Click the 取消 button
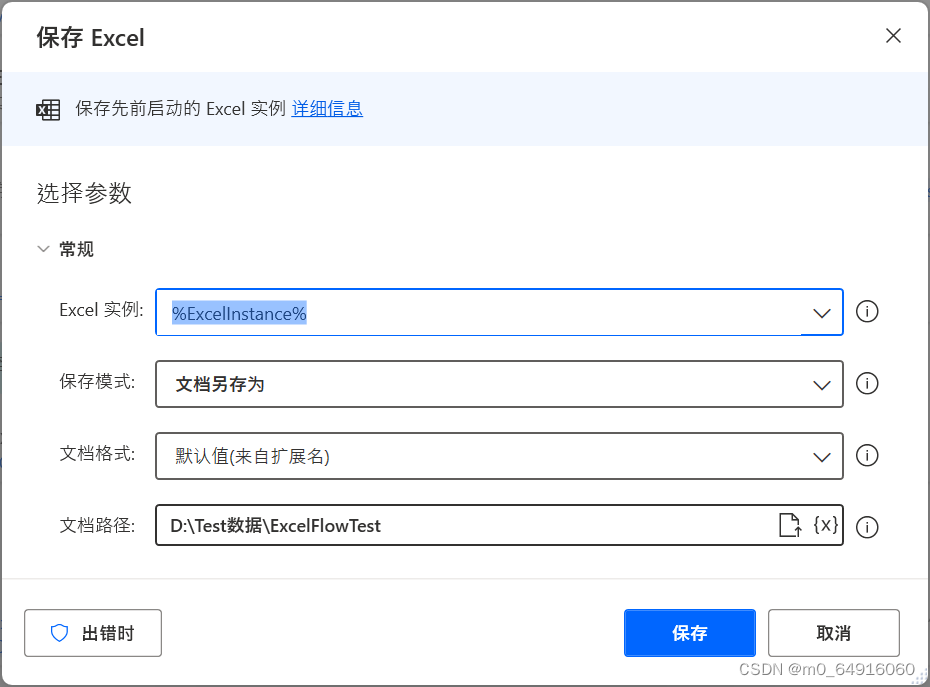This screenshot has width=930, height=687. (833, 632)
